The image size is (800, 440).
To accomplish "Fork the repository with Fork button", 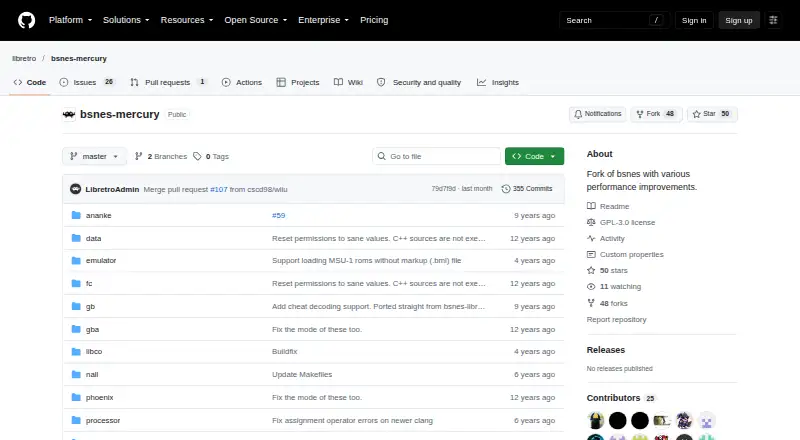I will coord(656,114).
